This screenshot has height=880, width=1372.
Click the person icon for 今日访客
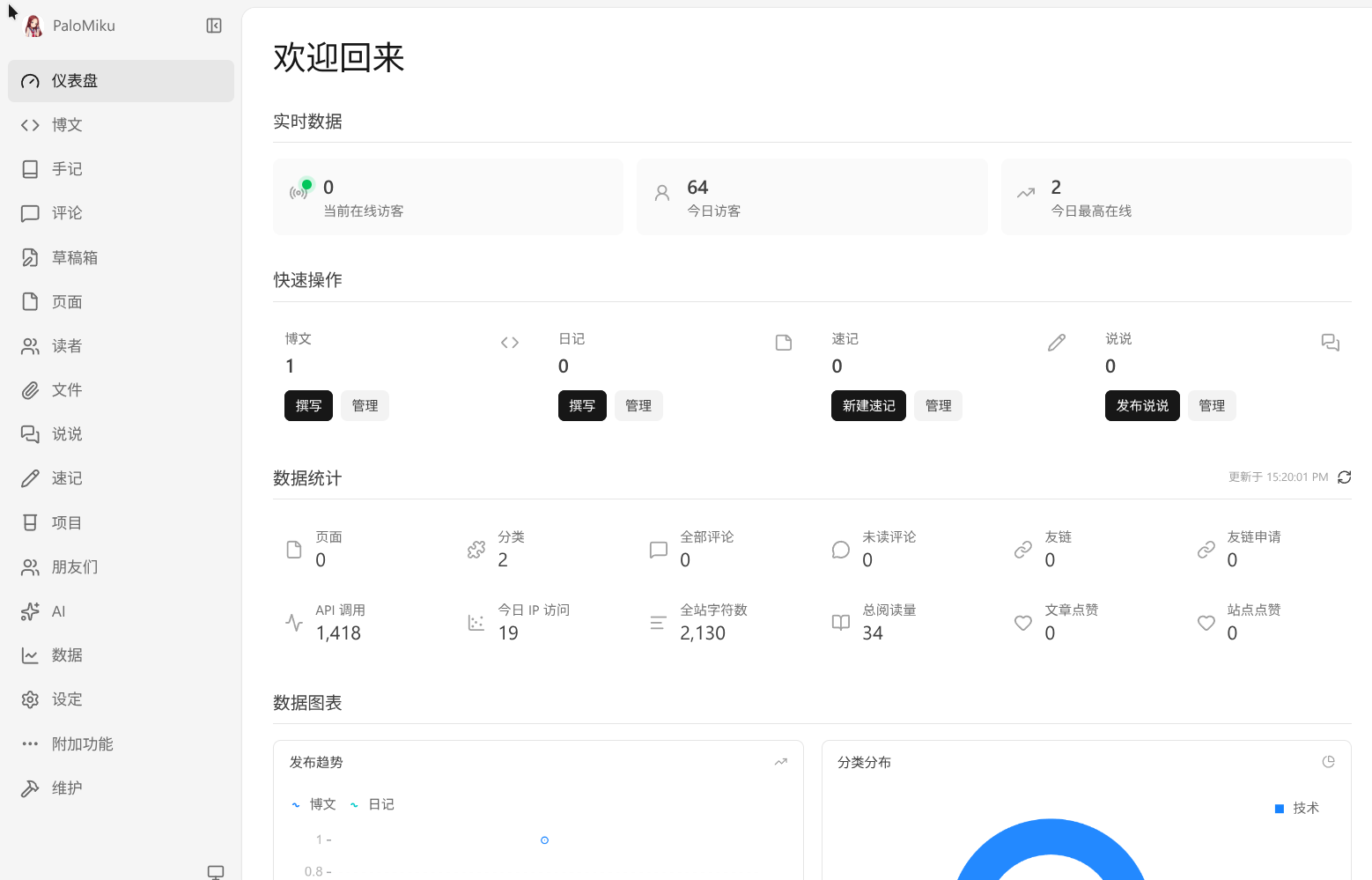click(662, 193)
